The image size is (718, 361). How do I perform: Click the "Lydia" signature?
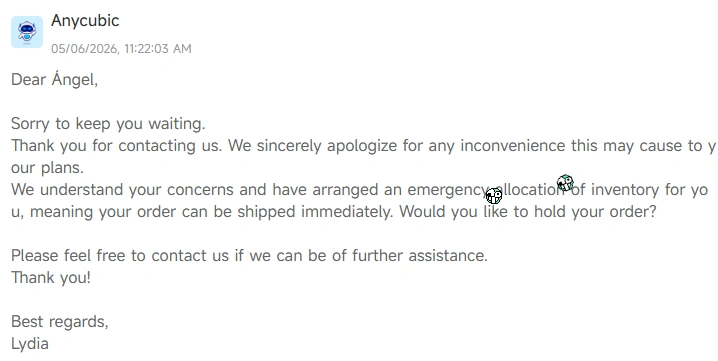pyautogui.click(x=30, y=344)
